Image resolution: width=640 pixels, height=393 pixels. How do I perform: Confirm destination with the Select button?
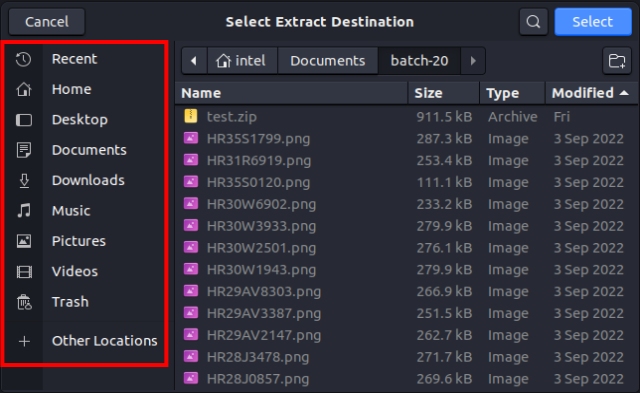(593, 22)
